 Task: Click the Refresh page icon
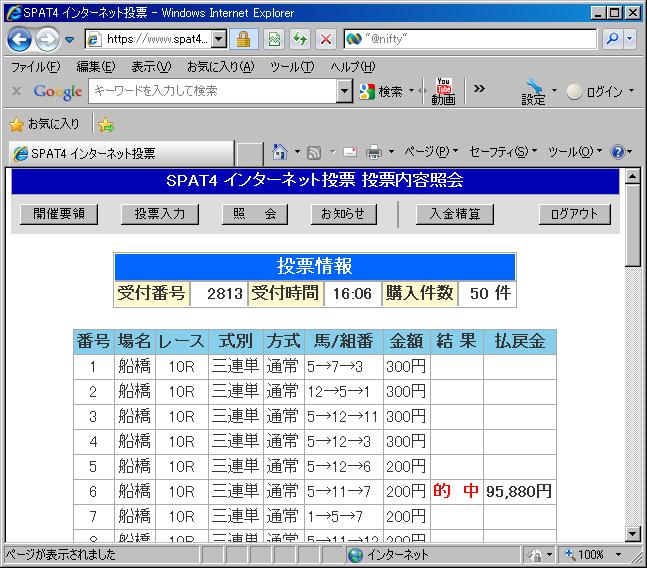pyautogui.click(x=300, y=40)
